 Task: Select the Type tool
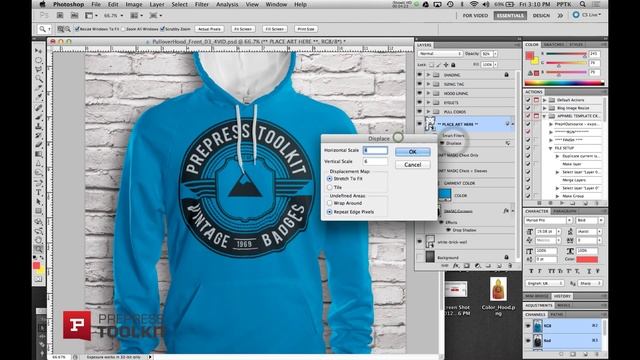tap(39, 193)
